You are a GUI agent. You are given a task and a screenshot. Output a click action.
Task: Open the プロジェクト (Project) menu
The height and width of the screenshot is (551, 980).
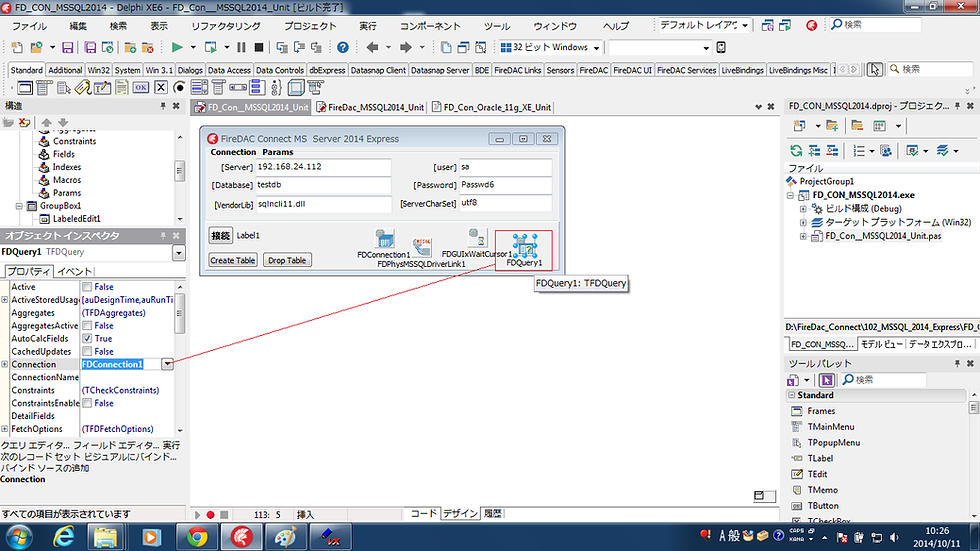[x=310, y=26]
